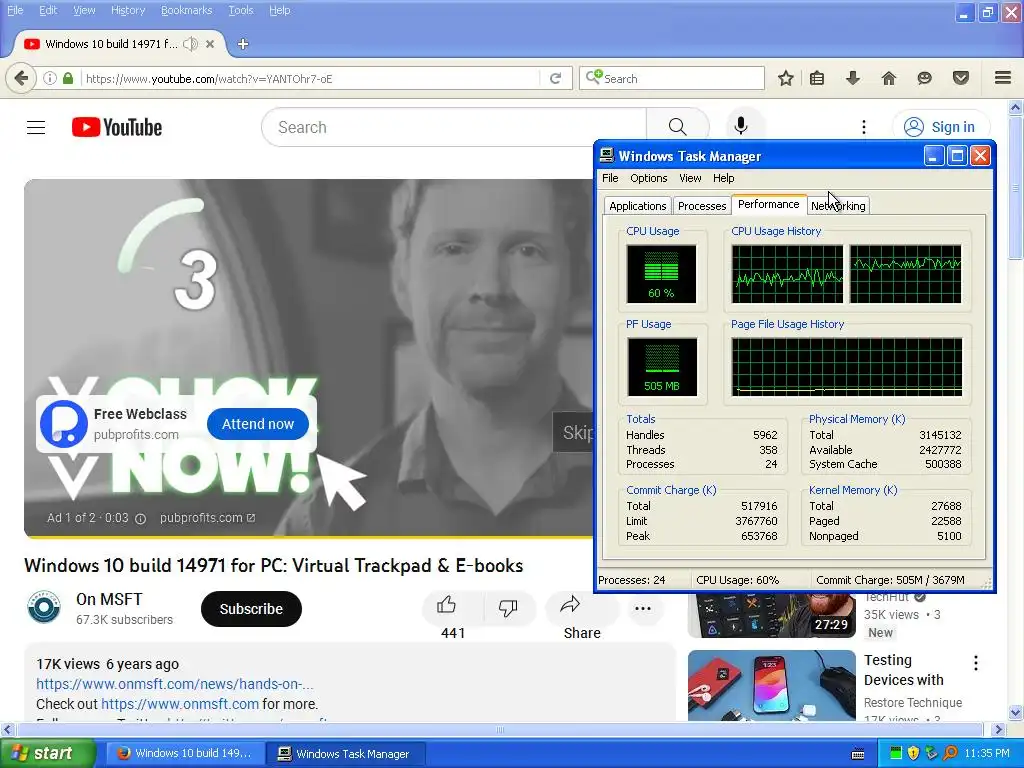Click Sign in on YouTube

(x=941, y=127)
